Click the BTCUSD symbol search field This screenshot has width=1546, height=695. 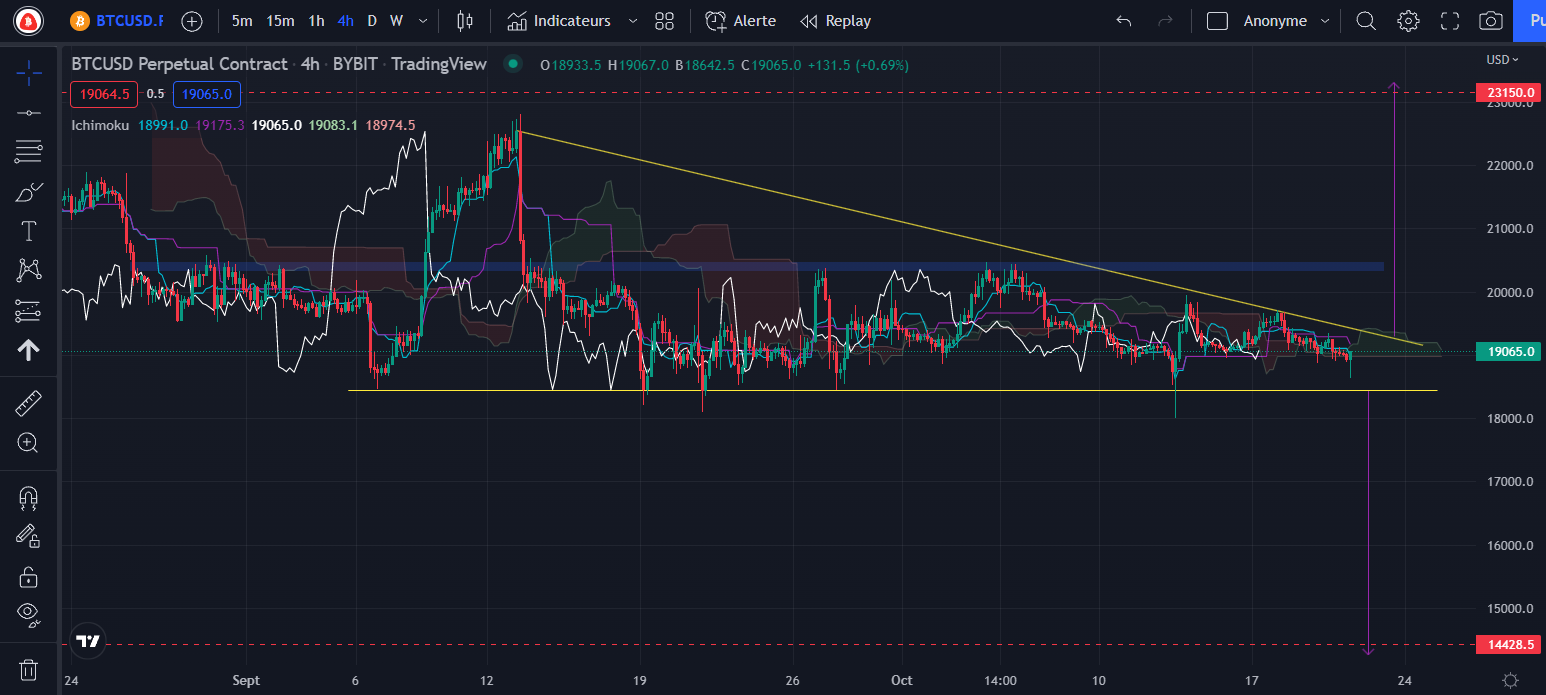119,21
